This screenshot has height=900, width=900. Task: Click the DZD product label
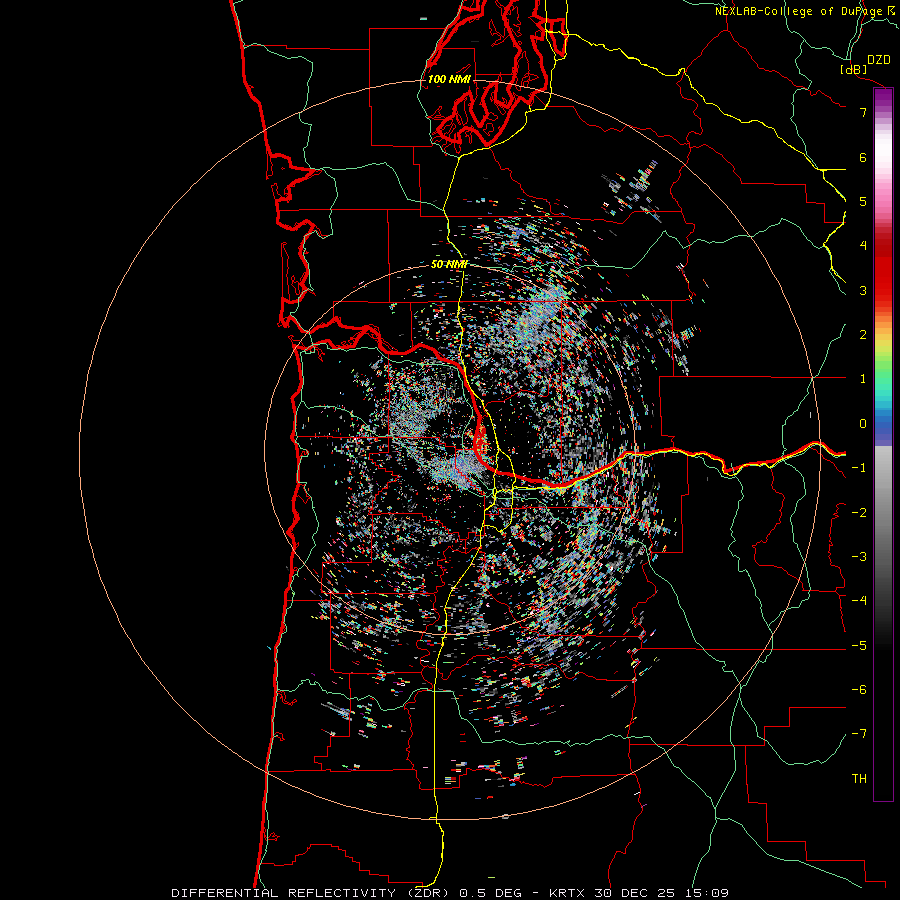click(878, 60)
